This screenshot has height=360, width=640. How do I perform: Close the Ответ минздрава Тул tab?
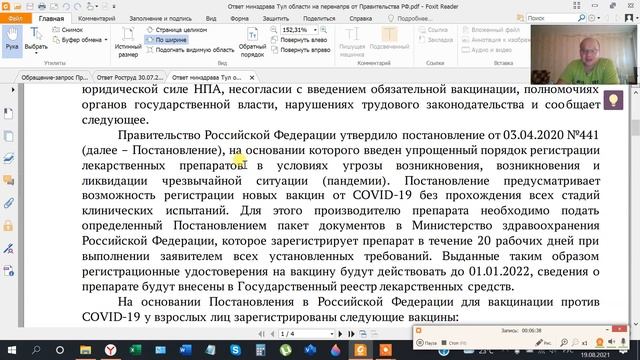tap(252, 77)
